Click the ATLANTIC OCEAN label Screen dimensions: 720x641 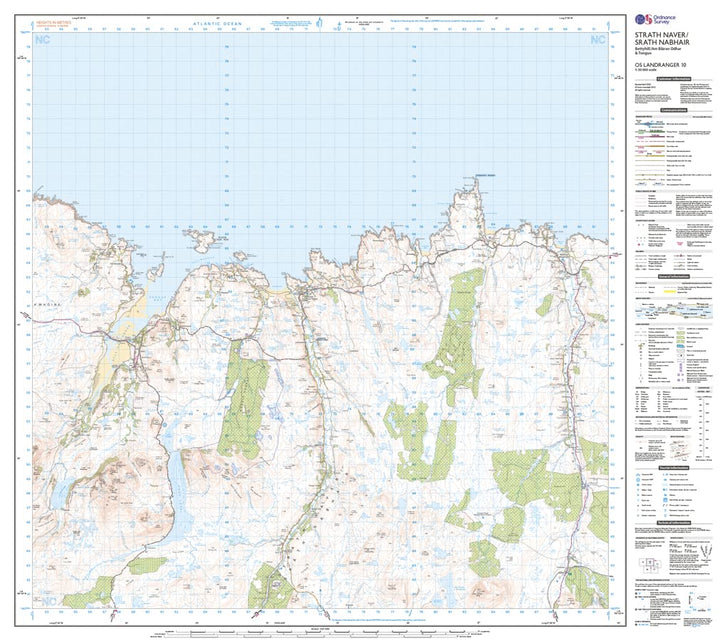coord(217,23)
